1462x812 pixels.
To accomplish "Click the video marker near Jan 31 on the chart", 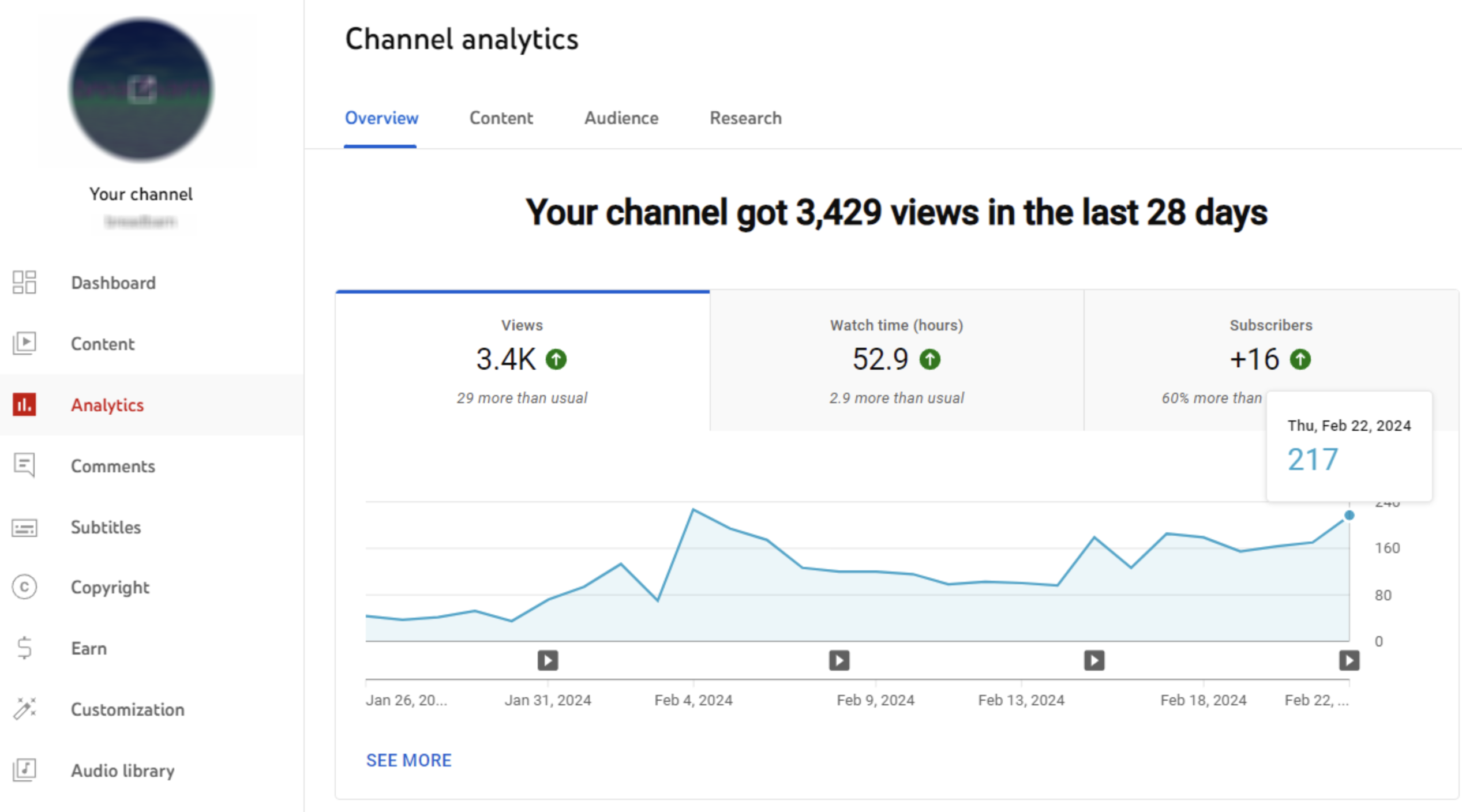I will 547,660.
